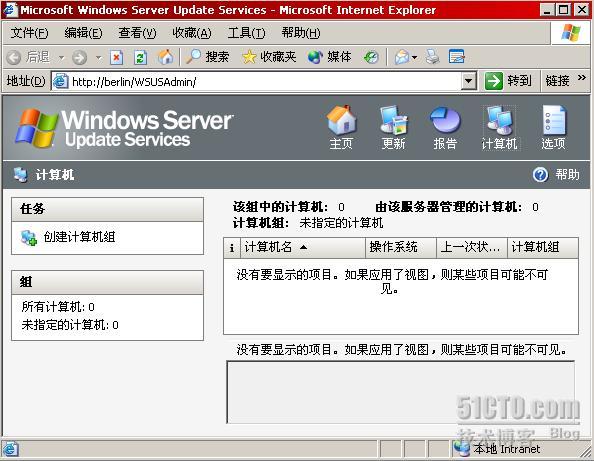Open the Help (帮助) menu

300,33
